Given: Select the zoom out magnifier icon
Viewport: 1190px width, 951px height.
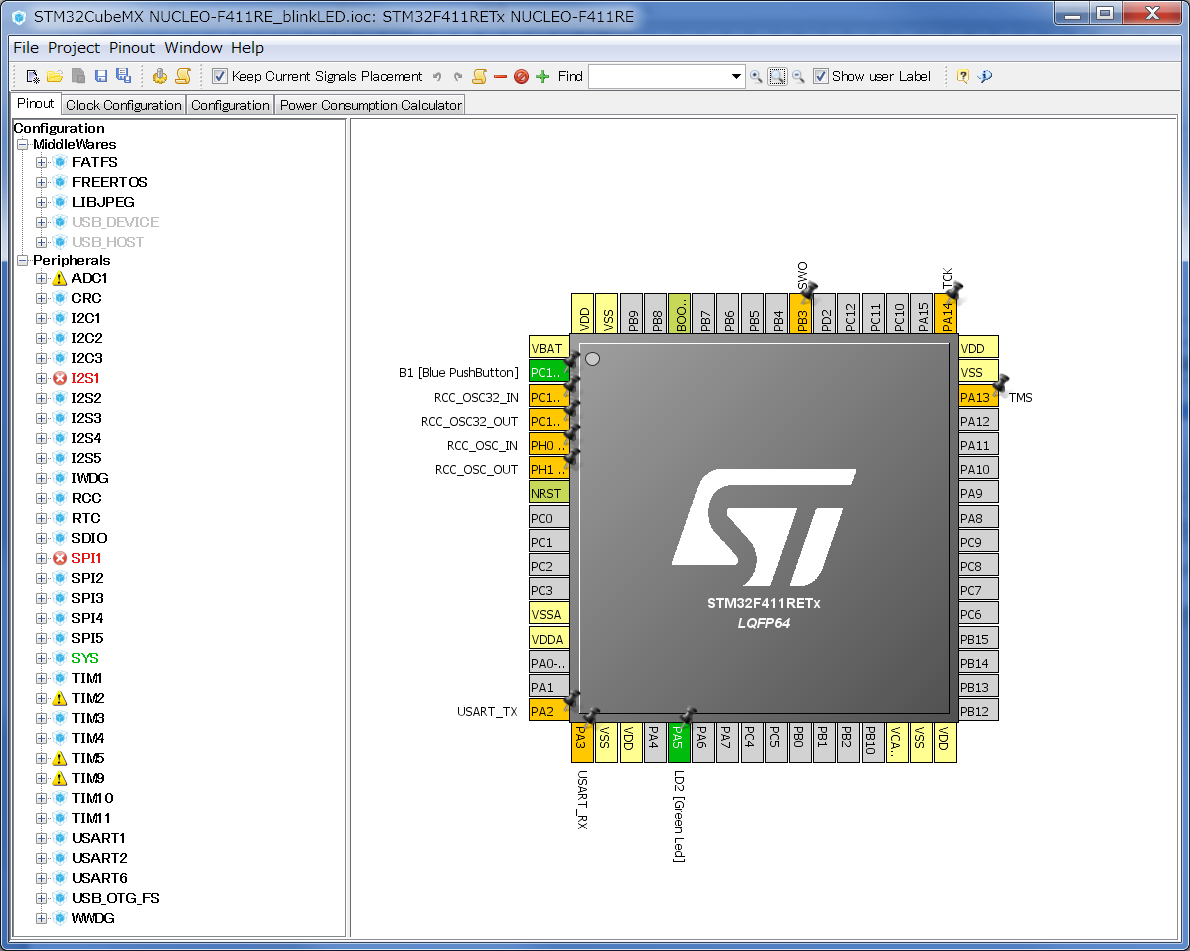Looking at the screenshot, I should coord(798,76).
